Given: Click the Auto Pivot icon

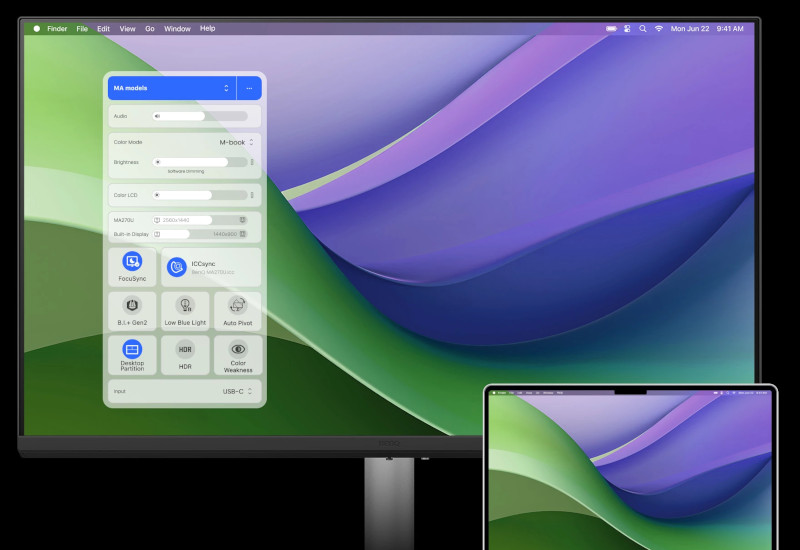Looking at the screenshot, I should tap(237, 306).
